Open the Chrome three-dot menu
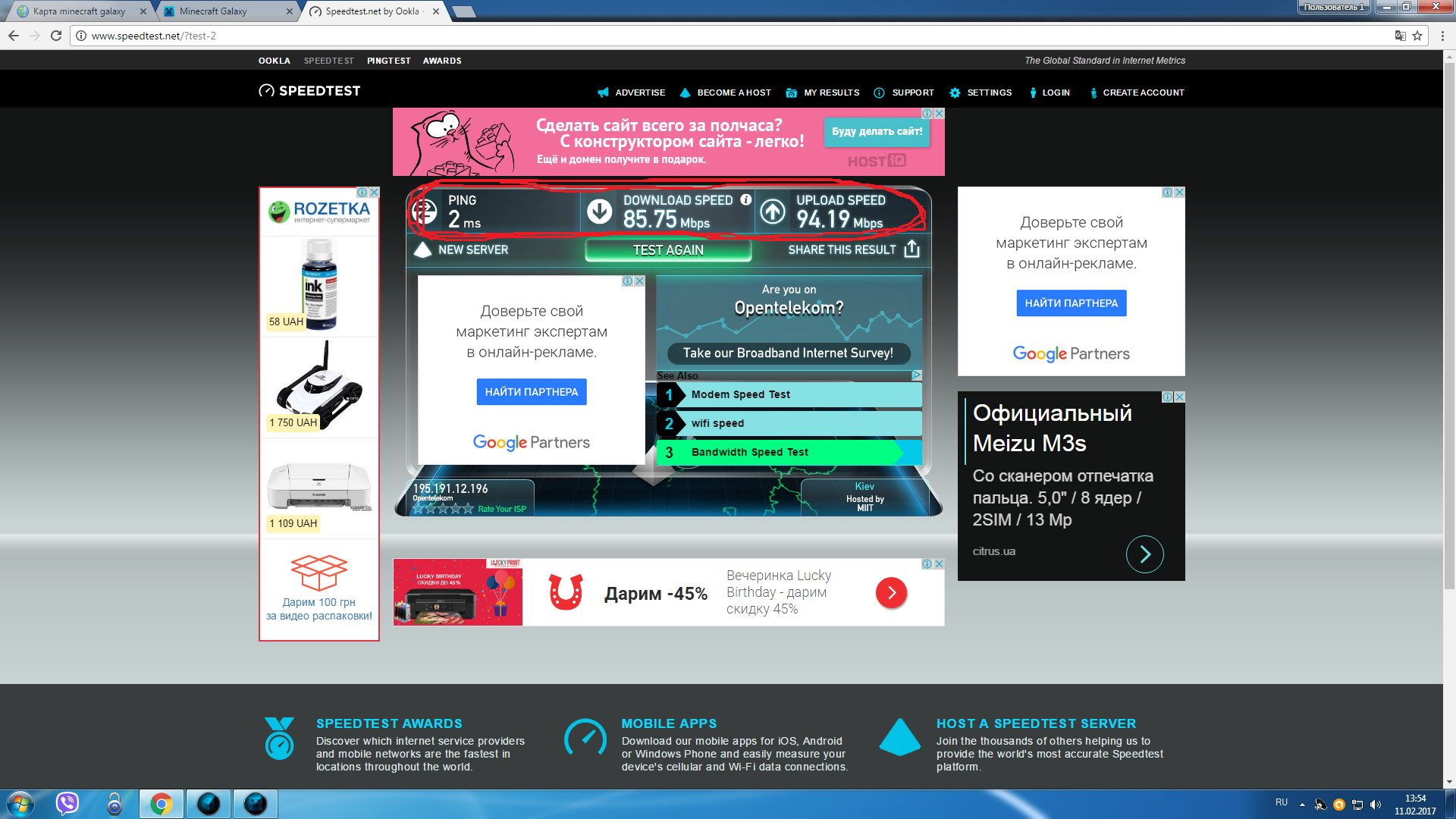This screenshot has width=1456, height=819. tap(1442, 36)
